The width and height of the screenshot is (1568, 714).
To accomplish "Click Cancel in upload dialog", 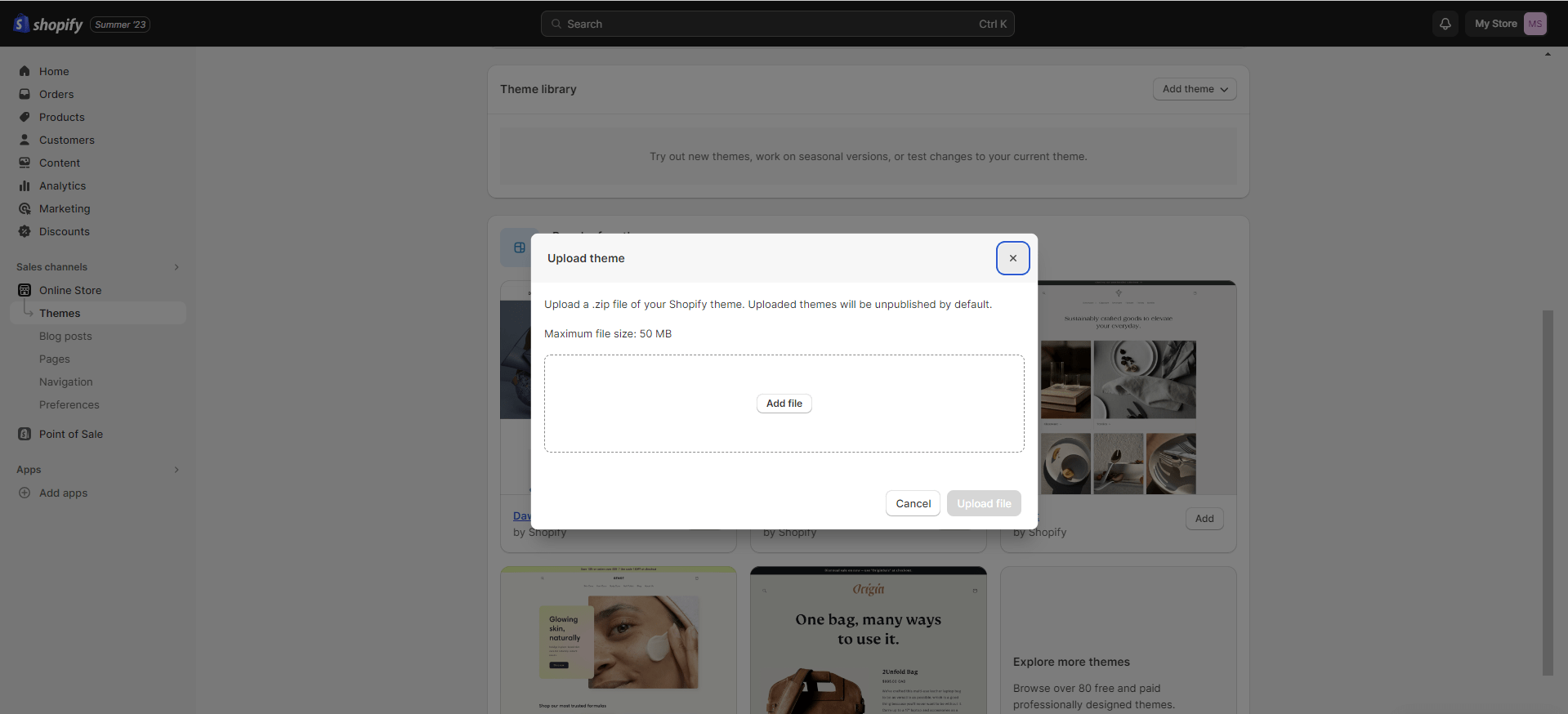I will click(x=913, y=503).
